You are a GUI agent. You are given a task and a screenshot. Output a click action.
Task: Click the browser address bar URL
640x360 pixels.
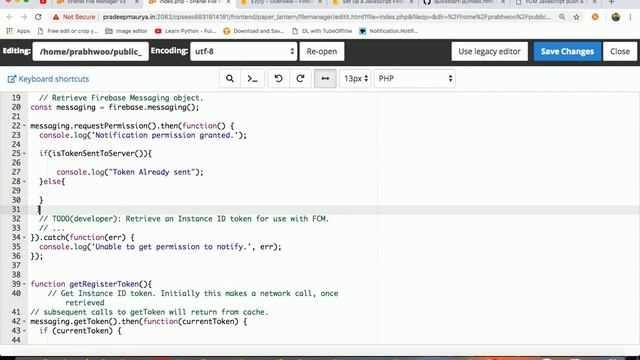(326, 17)
